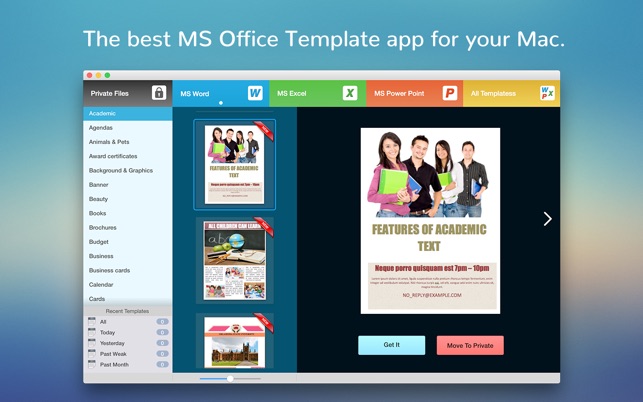Select the Banner category
This screenshot has width=643, height=402.
coord(128,185)
